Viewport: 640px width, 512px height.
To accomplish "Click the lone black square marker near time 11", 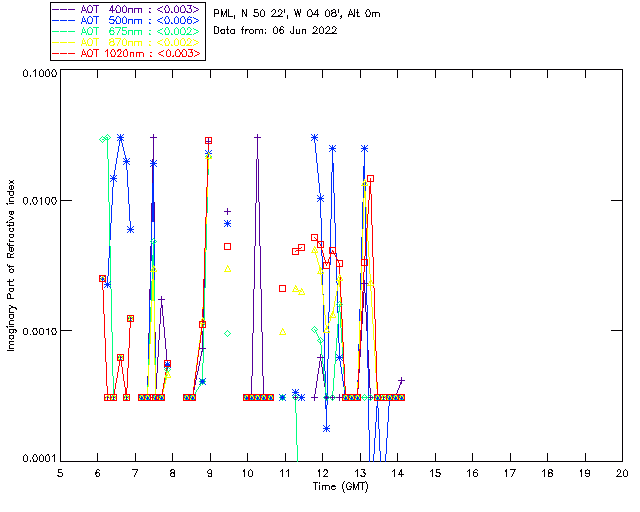I will [x=283, y=288].
